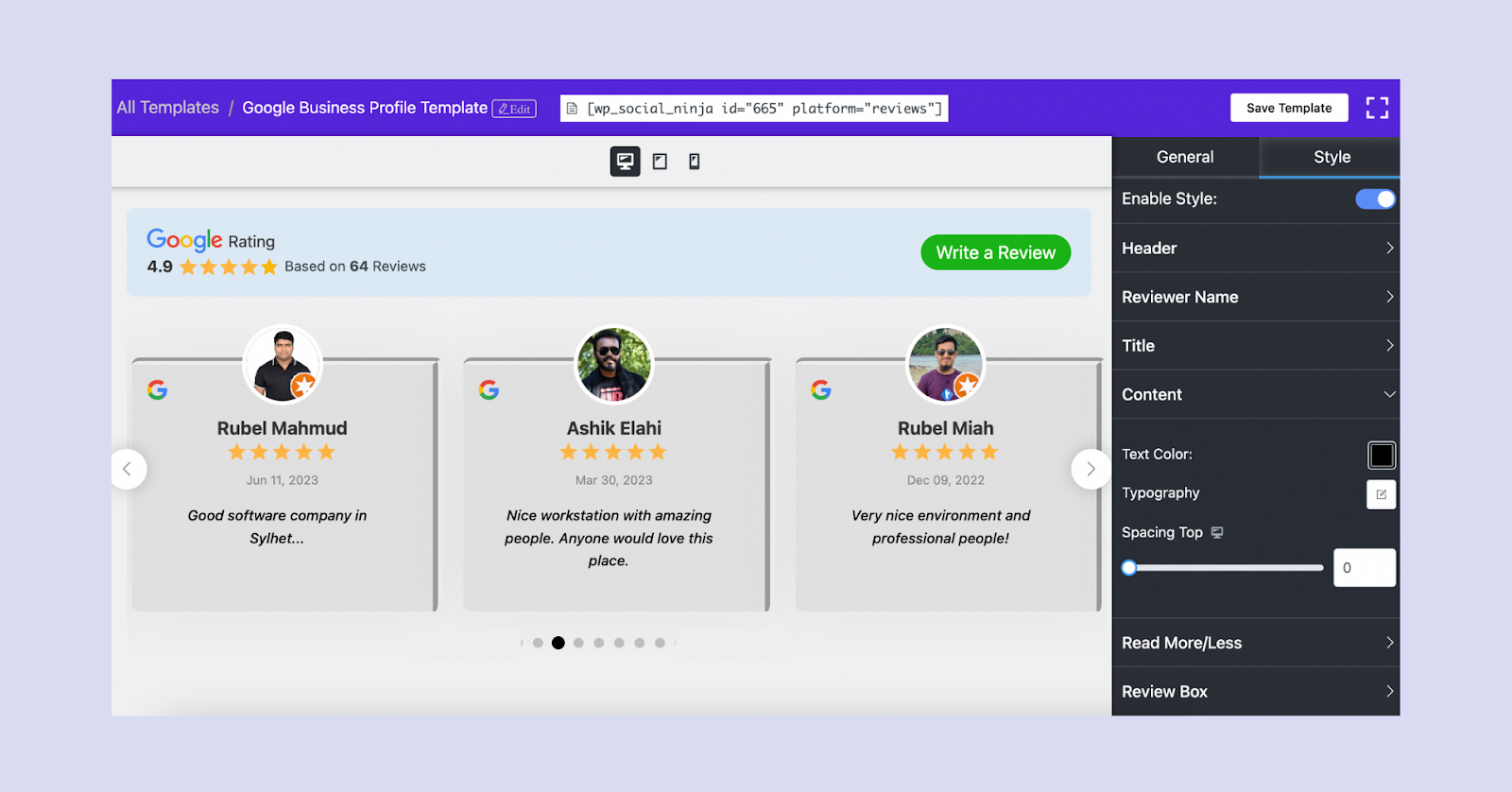Click review text 'Very nice environment and professional people!'

(940, 526)
